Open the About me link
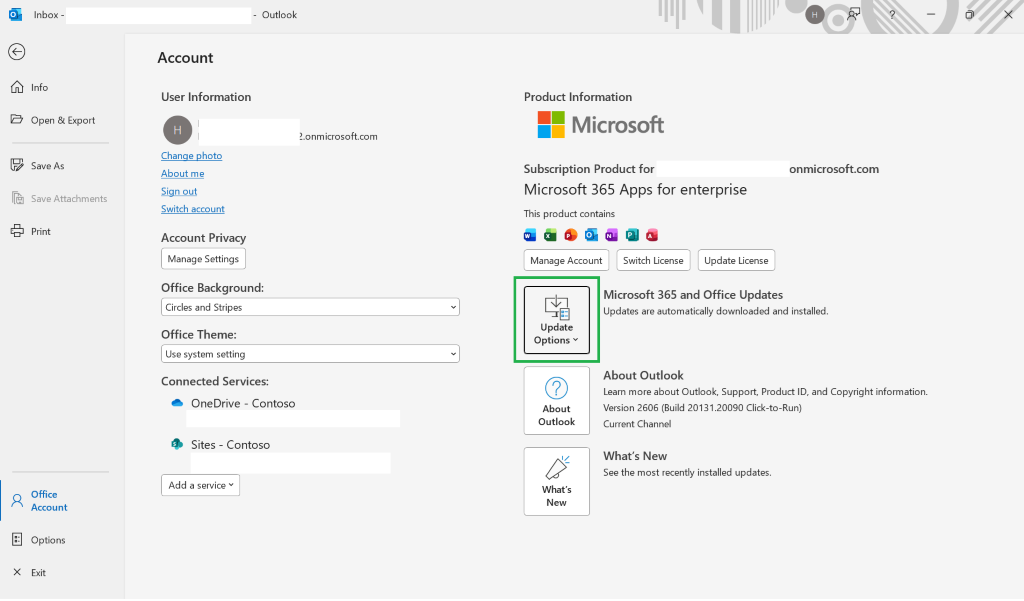1024x601 pixels. click(183, 173)
